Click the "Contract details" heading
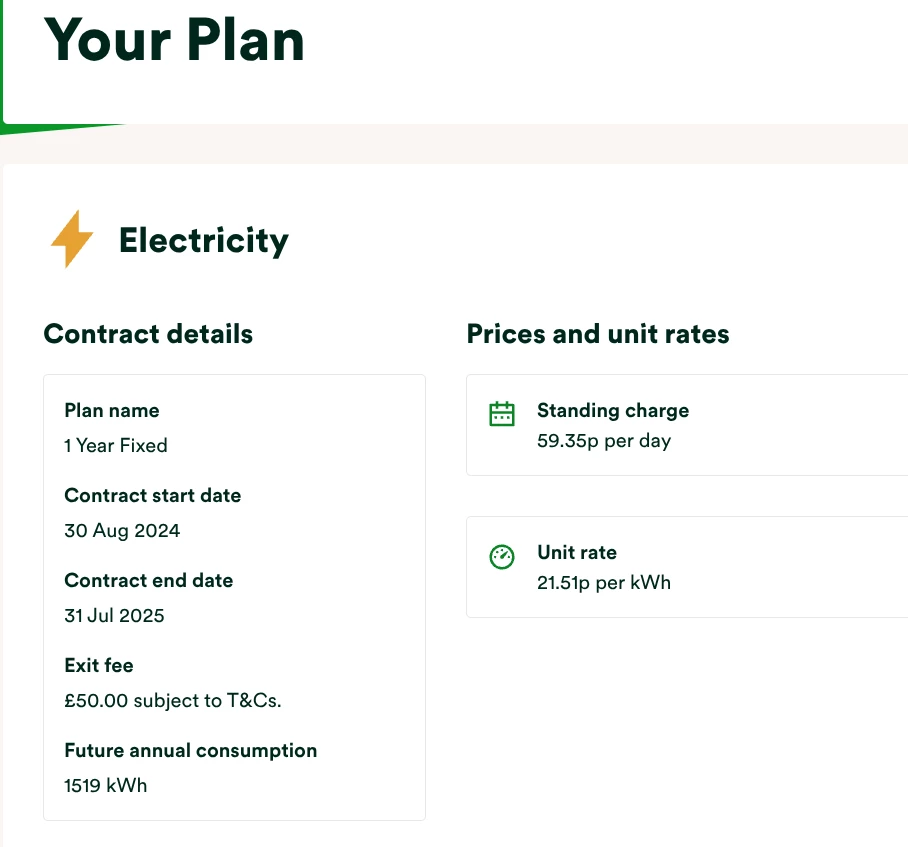Screen dimensions: 908x847 148,334
